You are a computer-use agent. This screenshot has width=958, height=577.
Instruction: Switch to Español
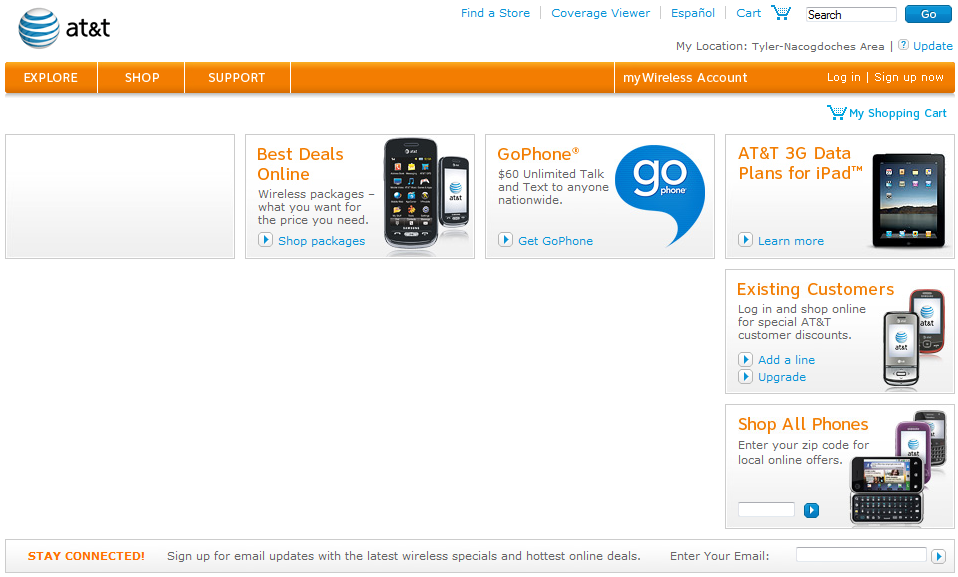coord(693,13)
